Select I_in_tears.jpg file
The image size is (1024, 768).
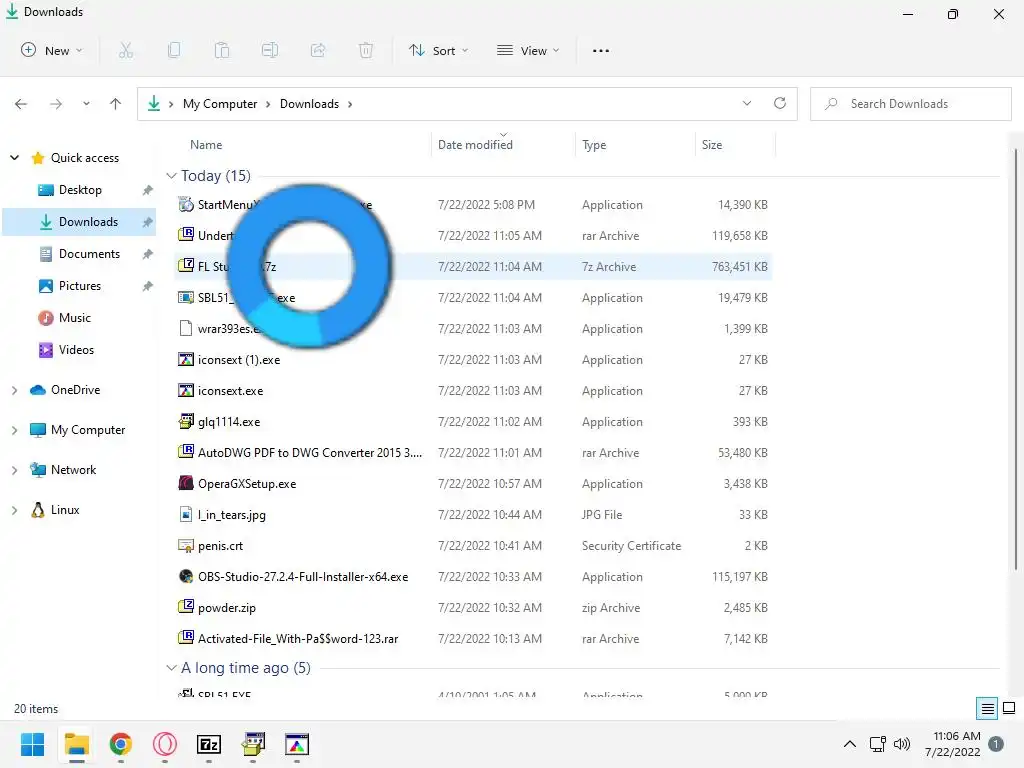tap(473, 515)
